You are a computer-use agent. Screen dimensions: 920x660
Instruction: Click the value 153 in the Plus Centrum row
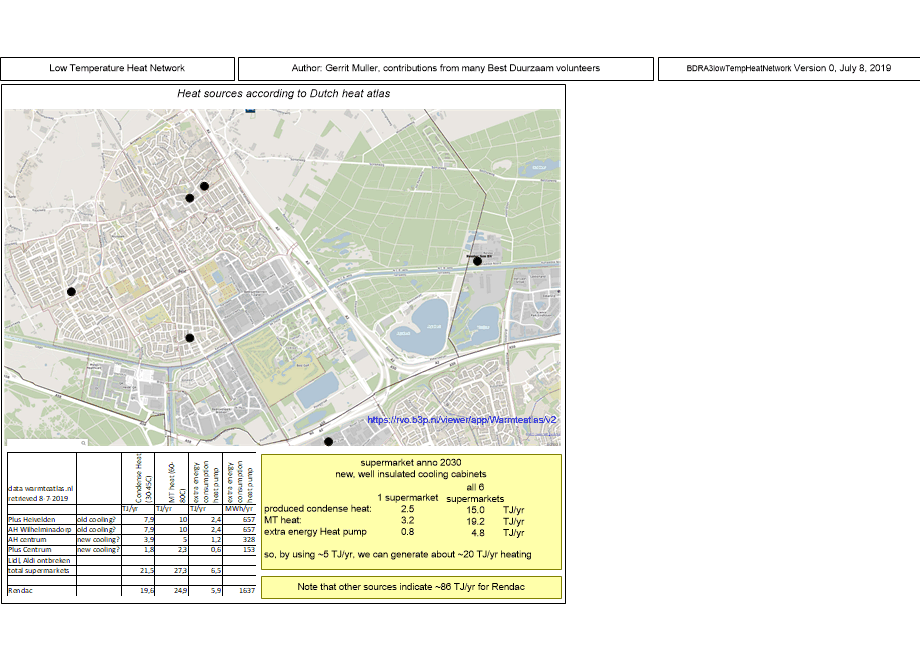coord(249,550)
